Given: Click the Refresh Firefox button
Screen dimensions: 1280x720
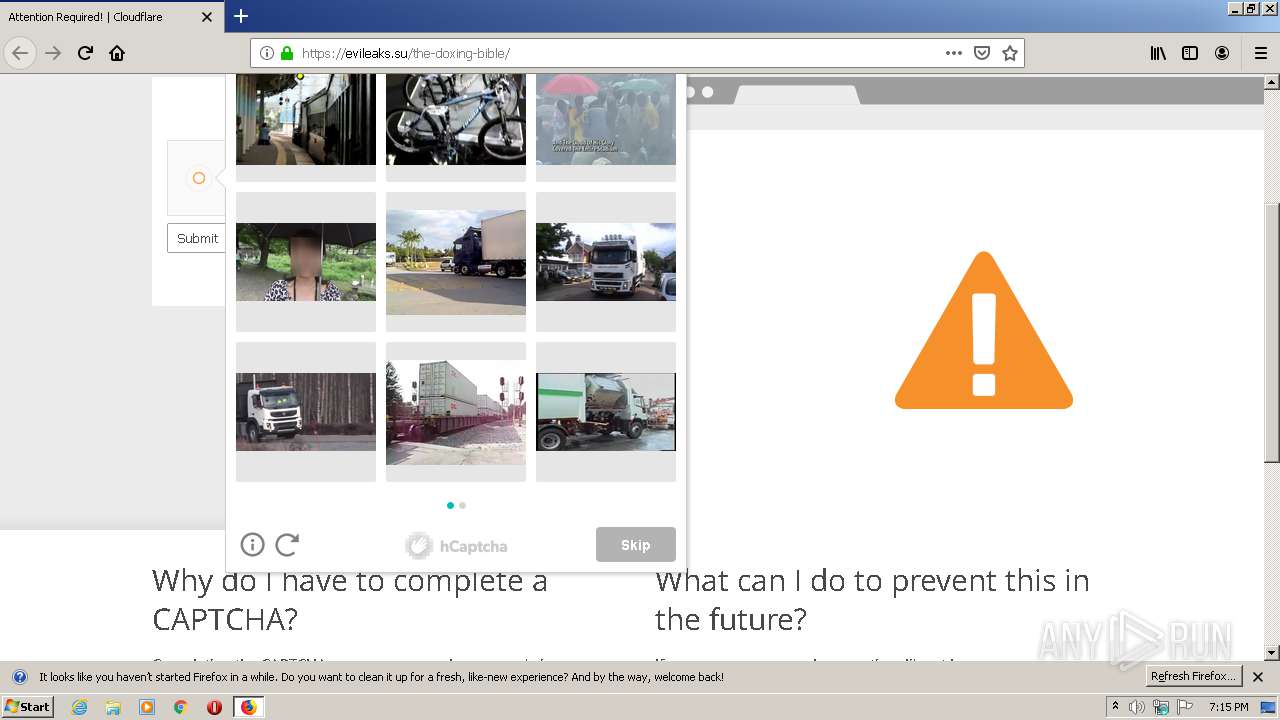Looking at the screenshot, I should [1193, 676].
